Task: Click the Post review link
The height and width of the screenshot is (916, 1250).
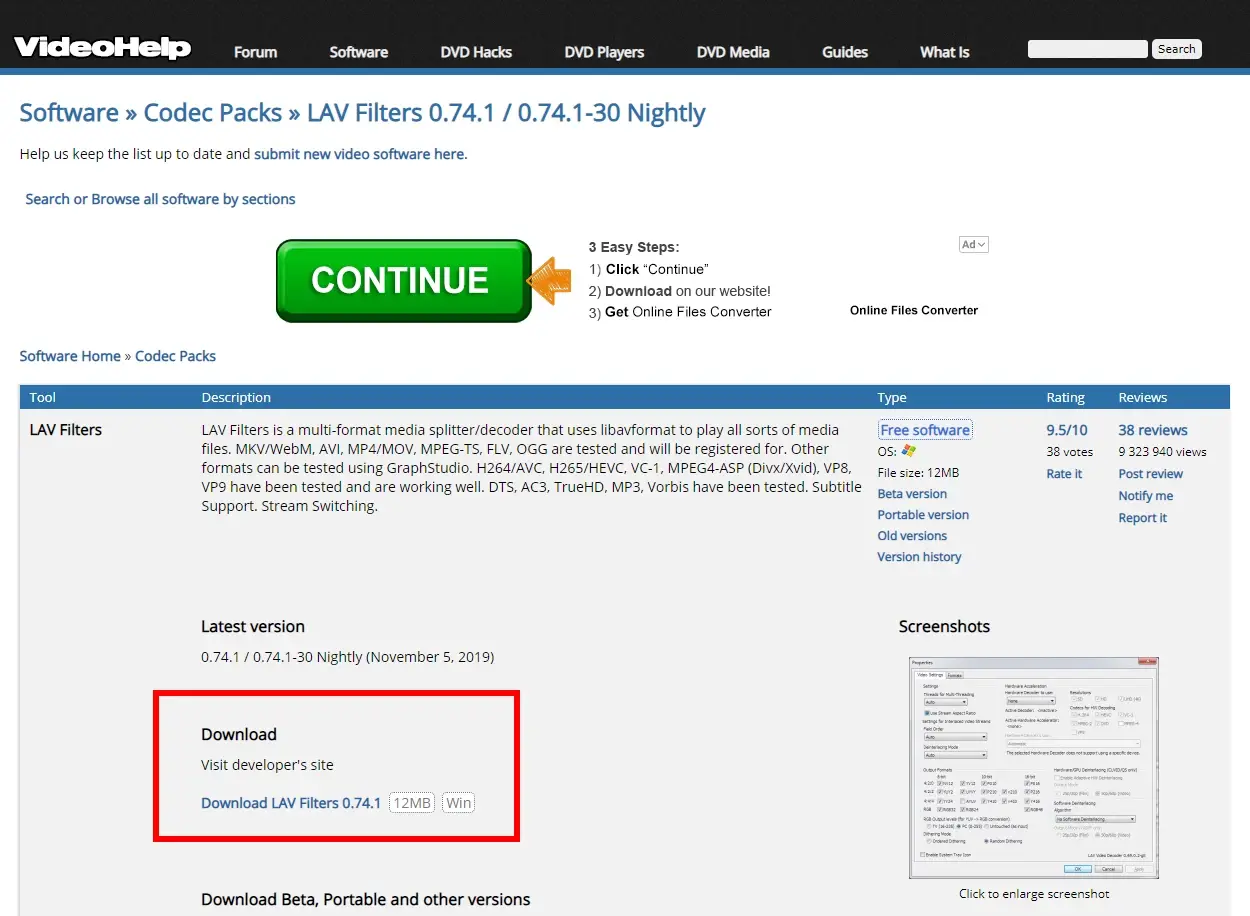Action: (1151, 474)
